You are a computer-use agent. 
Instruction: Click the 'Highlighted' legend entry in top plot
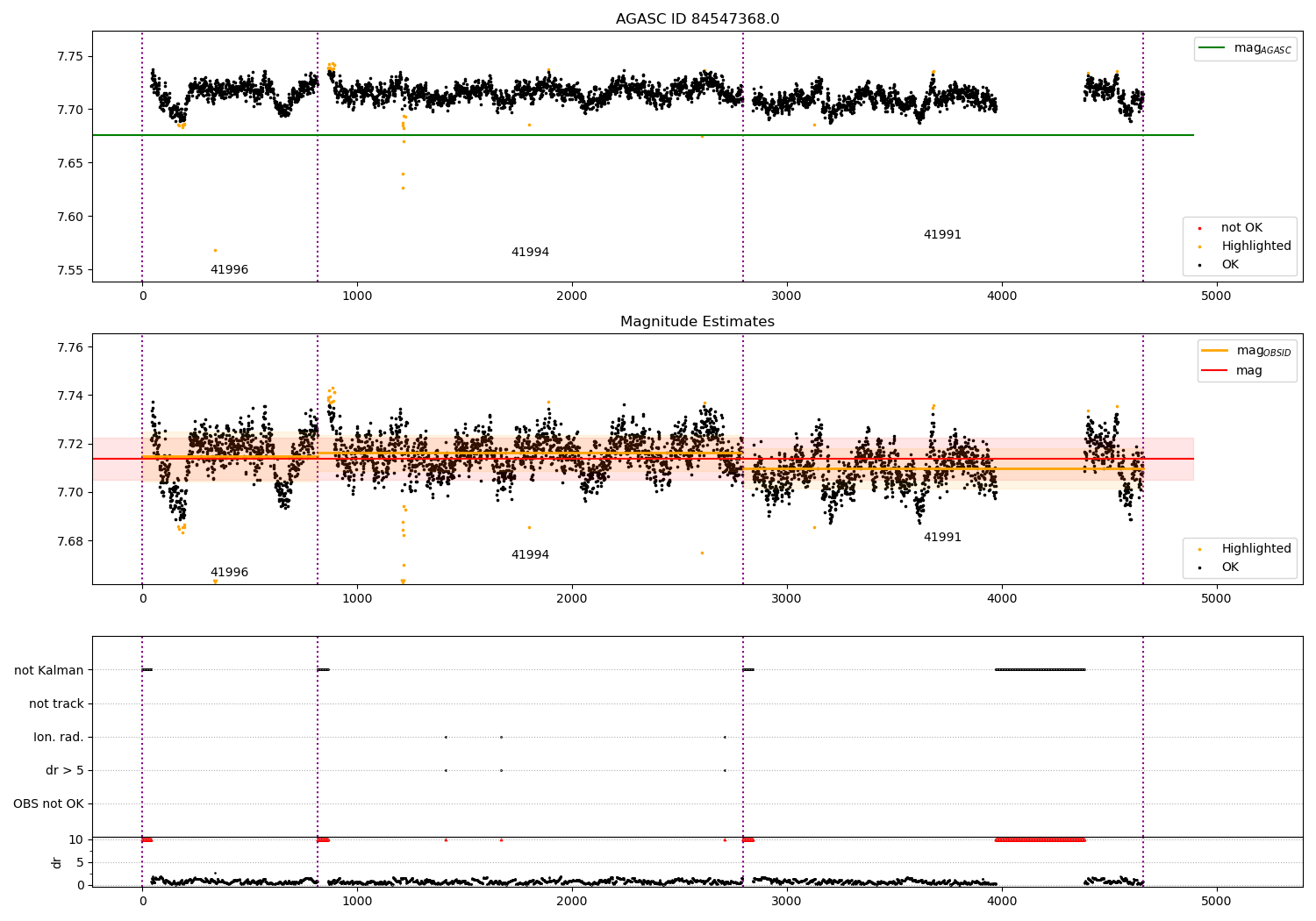(1255, 246)
